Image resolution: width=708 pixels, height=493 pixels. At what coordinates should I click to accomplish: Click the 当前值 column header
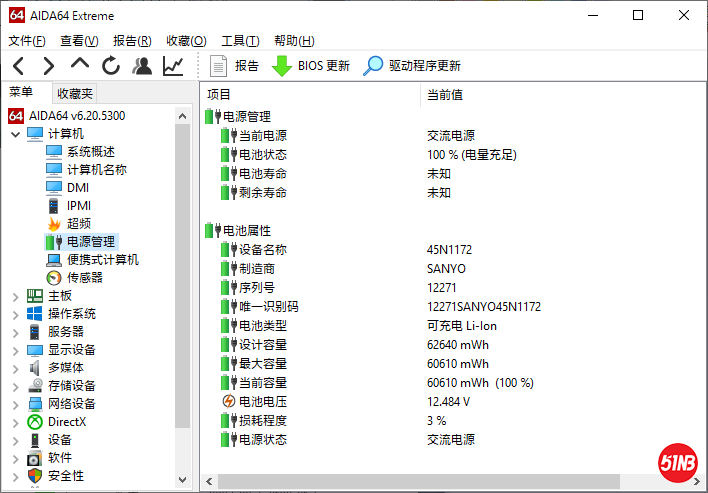click(445, 95)
